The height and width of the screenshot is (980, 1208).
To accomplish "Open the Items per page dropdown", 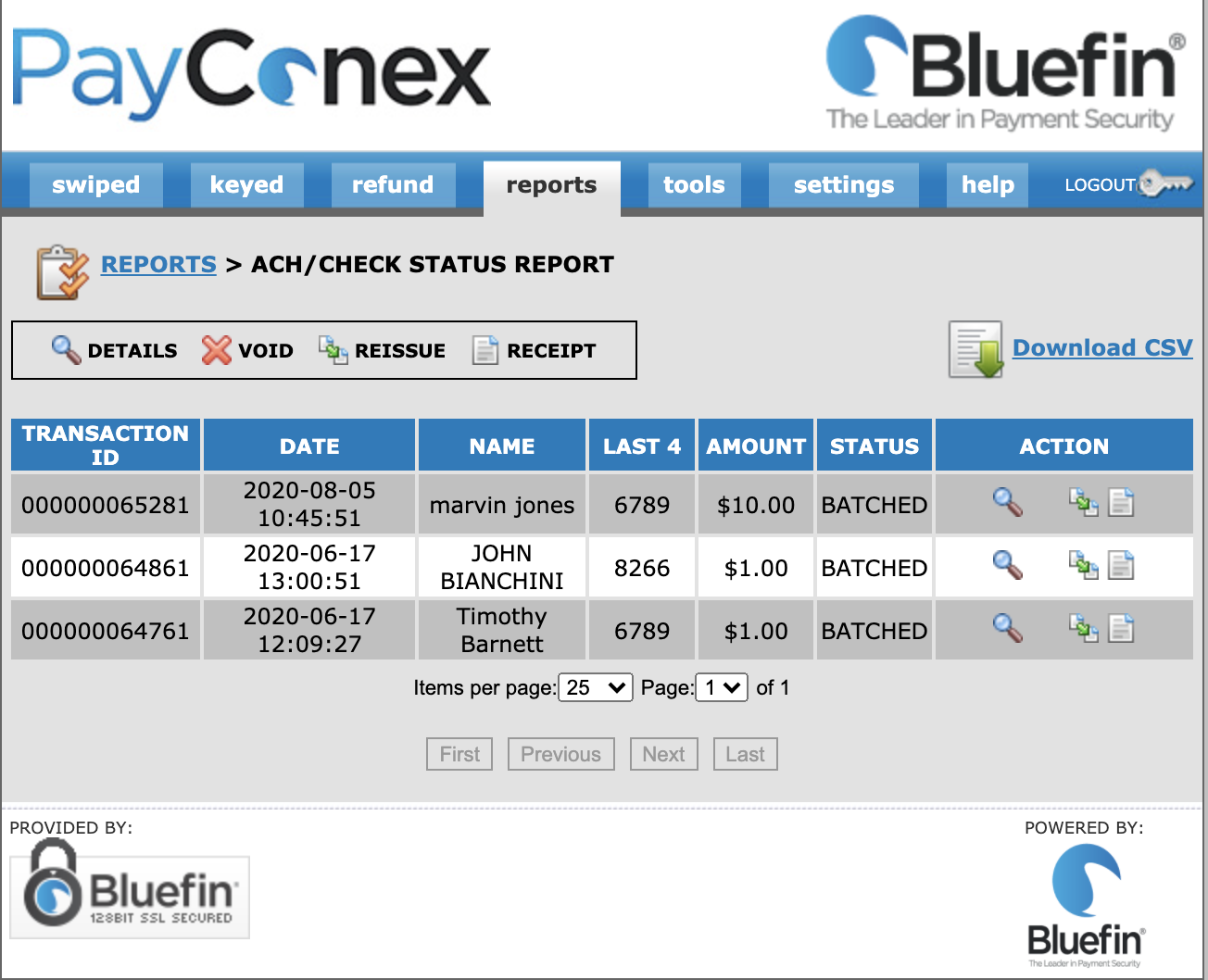I will pos(596,687).
